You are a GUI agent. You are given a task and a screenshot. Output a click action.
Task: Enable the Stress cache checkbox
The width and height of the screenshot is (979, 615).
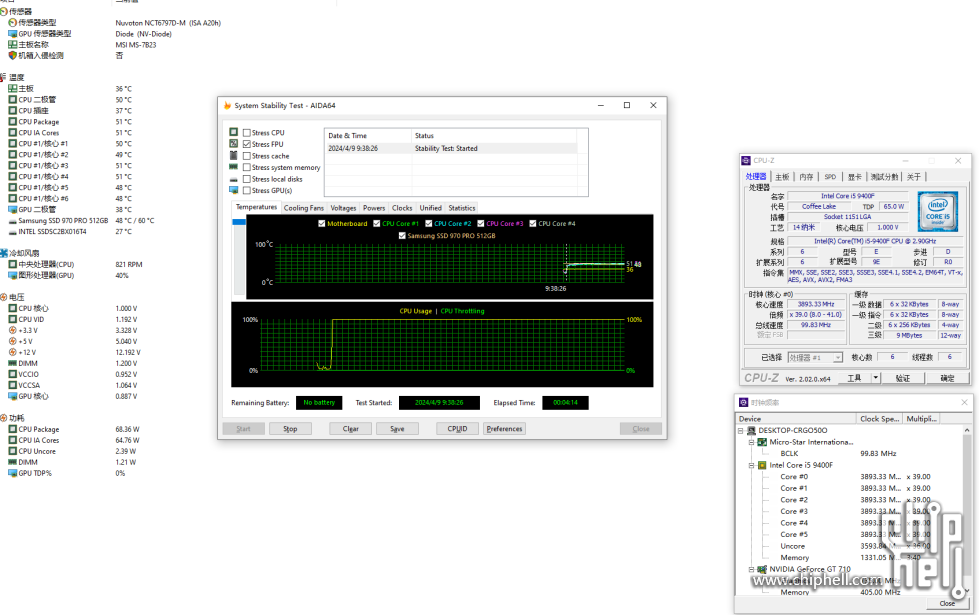tap(247, 156)
